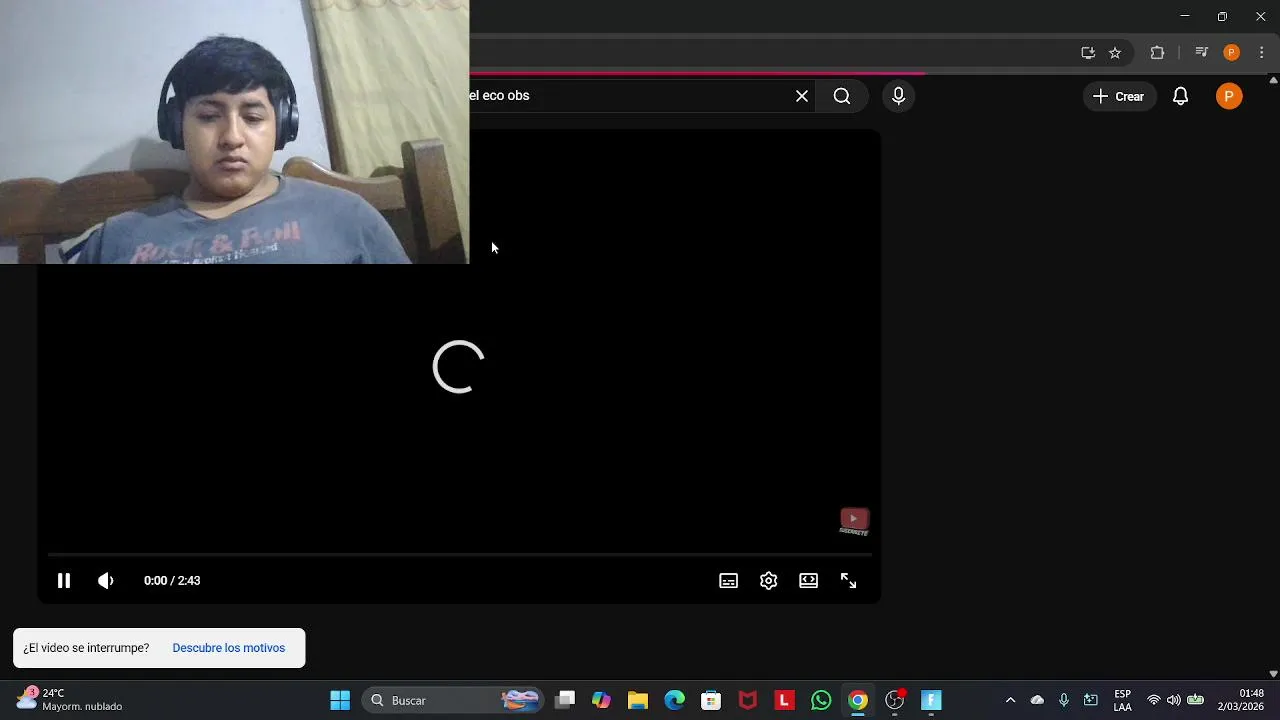
Task: Open McAfee from taskbar
Action: pyautogui.click(x=748, y=700)
